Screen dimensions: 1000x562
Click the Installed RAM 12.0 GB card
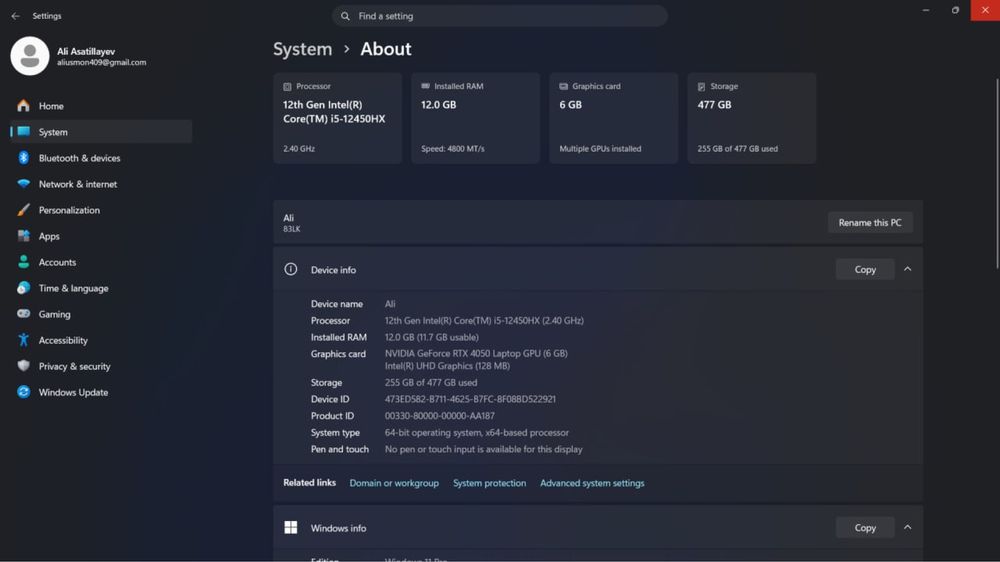pyautogui.click(x=475, y=118)
